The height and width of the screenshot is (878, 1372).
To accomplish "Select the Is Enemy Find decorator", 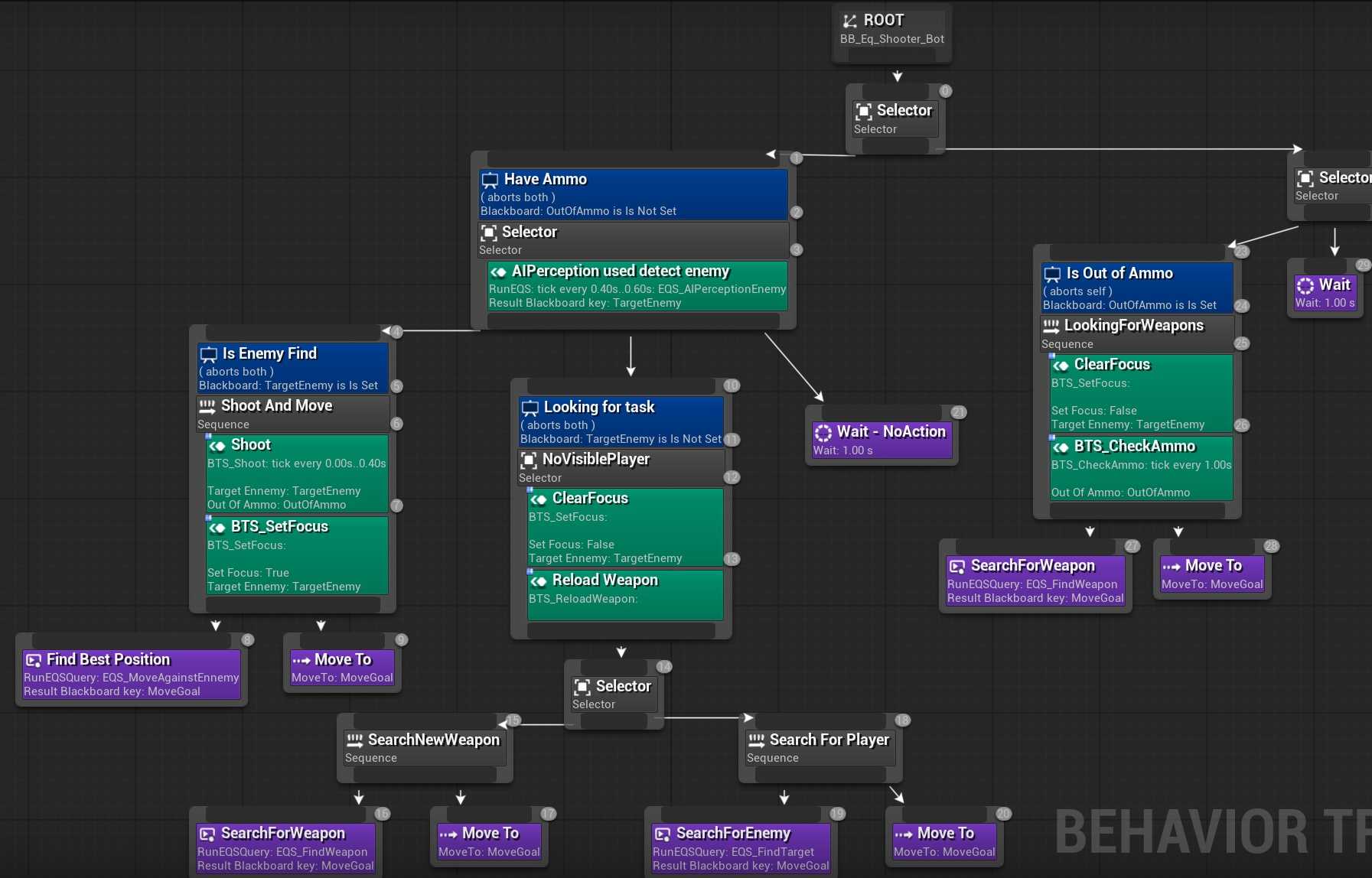I will [293, 368].
